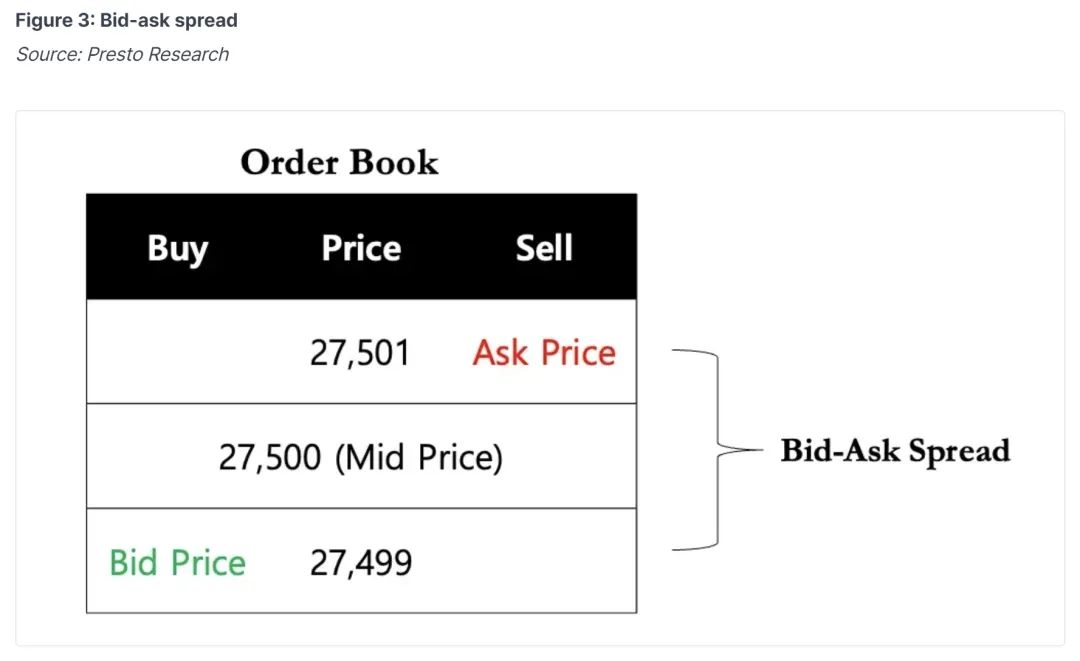Click the curly bracket beside the table
Screen dimensions: 1080x661
(716, 450)
